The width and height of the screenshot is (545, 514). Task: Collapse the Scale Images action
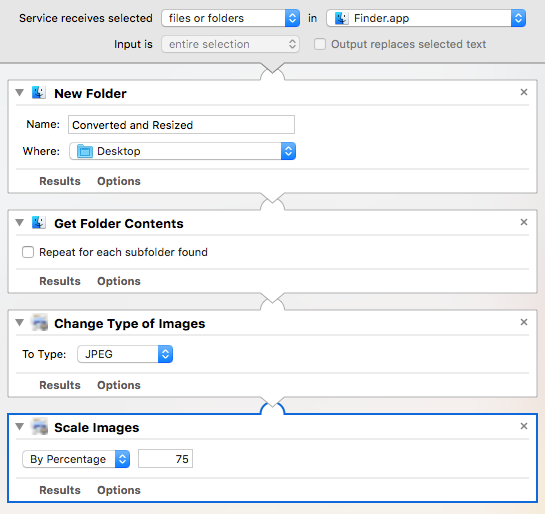point(19,426)
